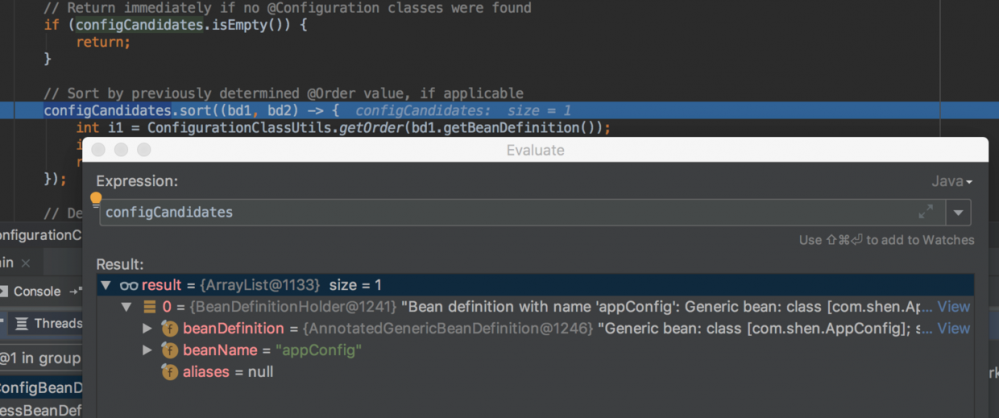Expand the beanName node
The image size is (999, 418).
pos(148,350)
